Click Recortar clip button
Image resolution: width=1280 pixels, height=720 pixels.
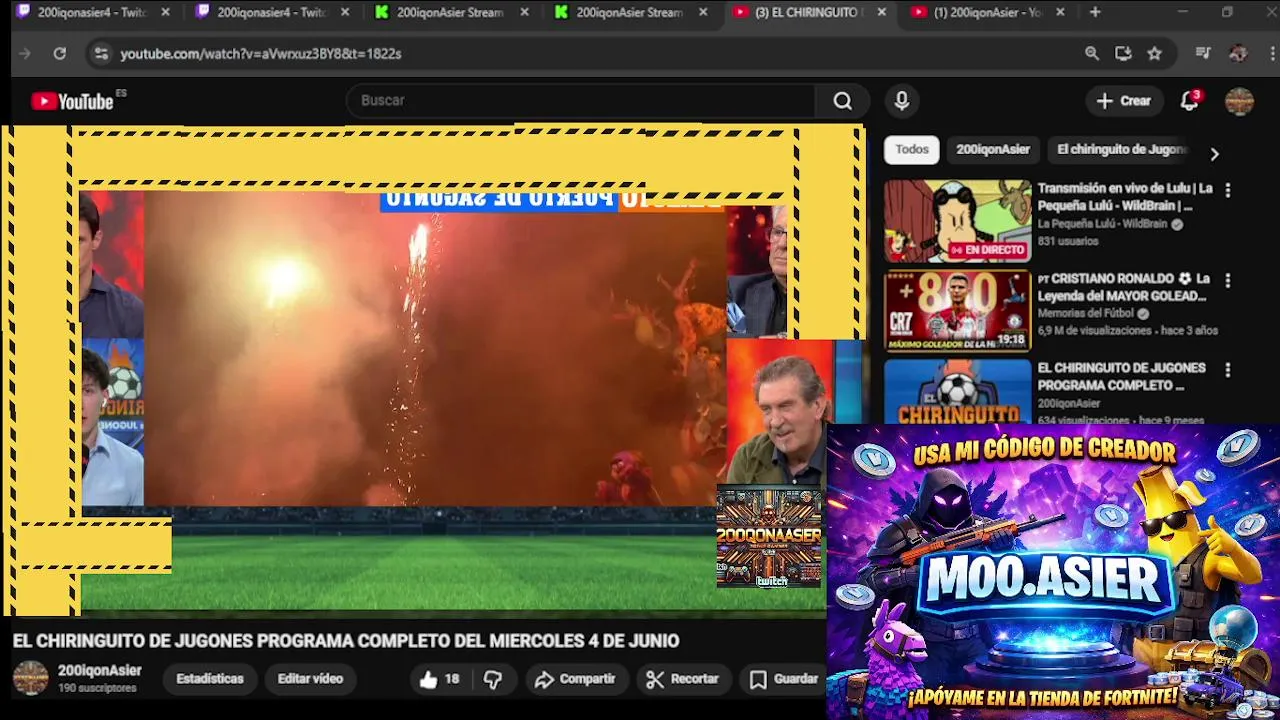pos(683,679)
